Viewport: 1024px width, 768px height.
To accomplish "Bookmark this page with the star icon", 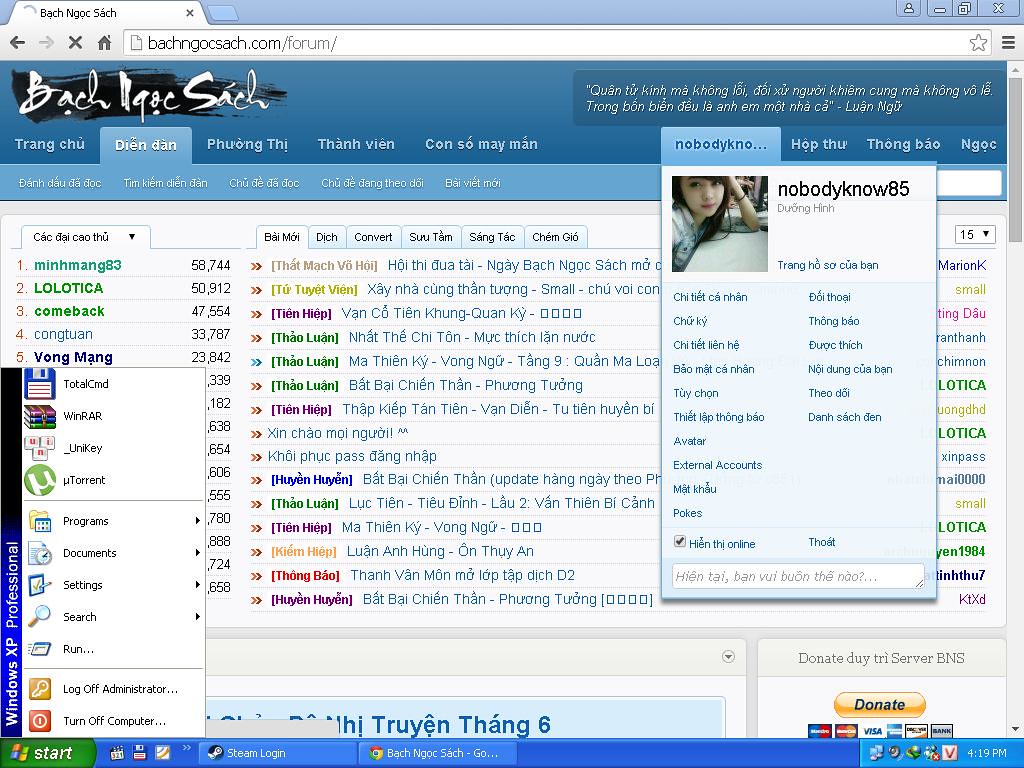I will tap(978, 43).
